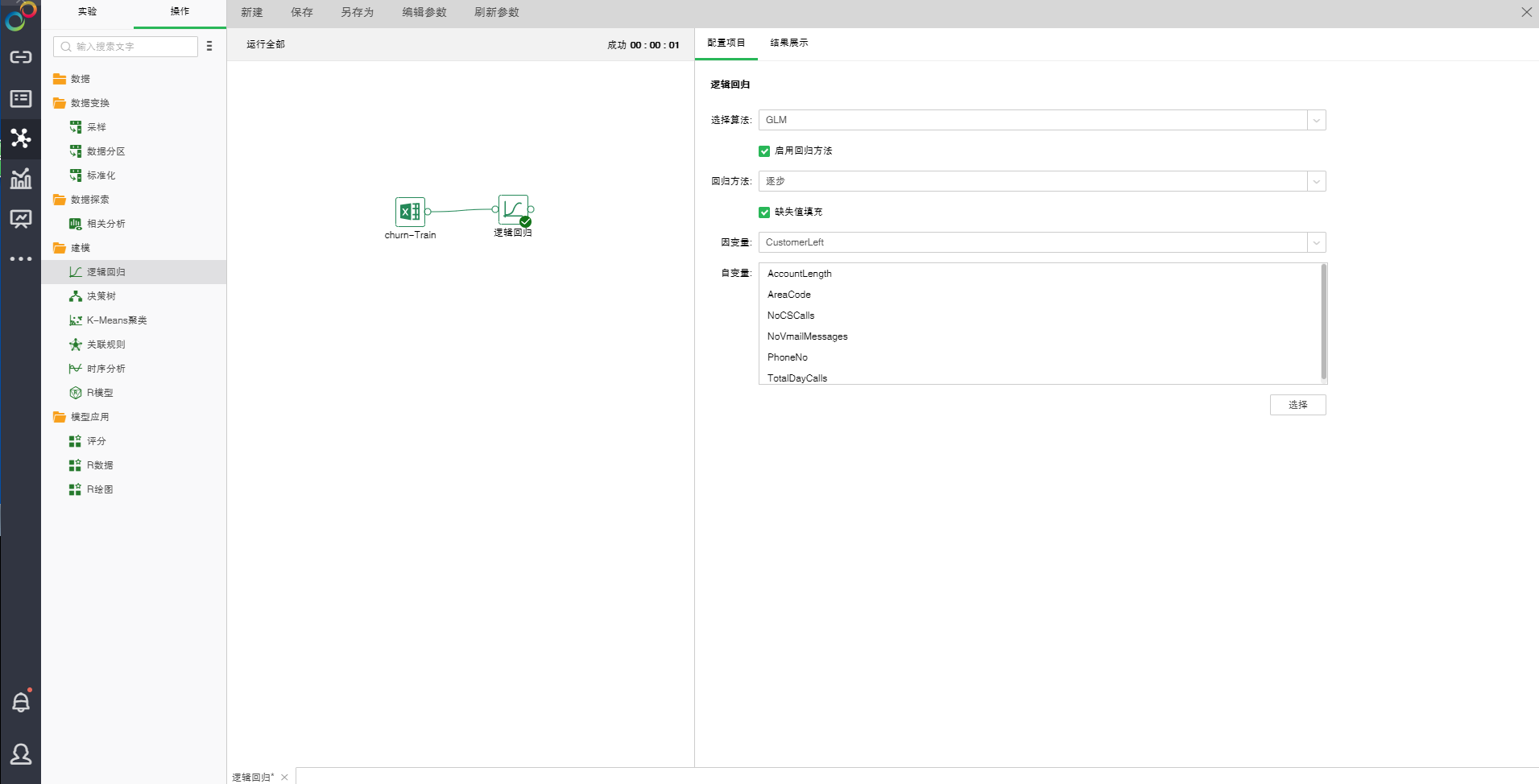The height and width of the screenshot is (784, 1539).
Task: Click the churn-Train Excel data node
Action: pyautogui.click(x=410, y=212)
